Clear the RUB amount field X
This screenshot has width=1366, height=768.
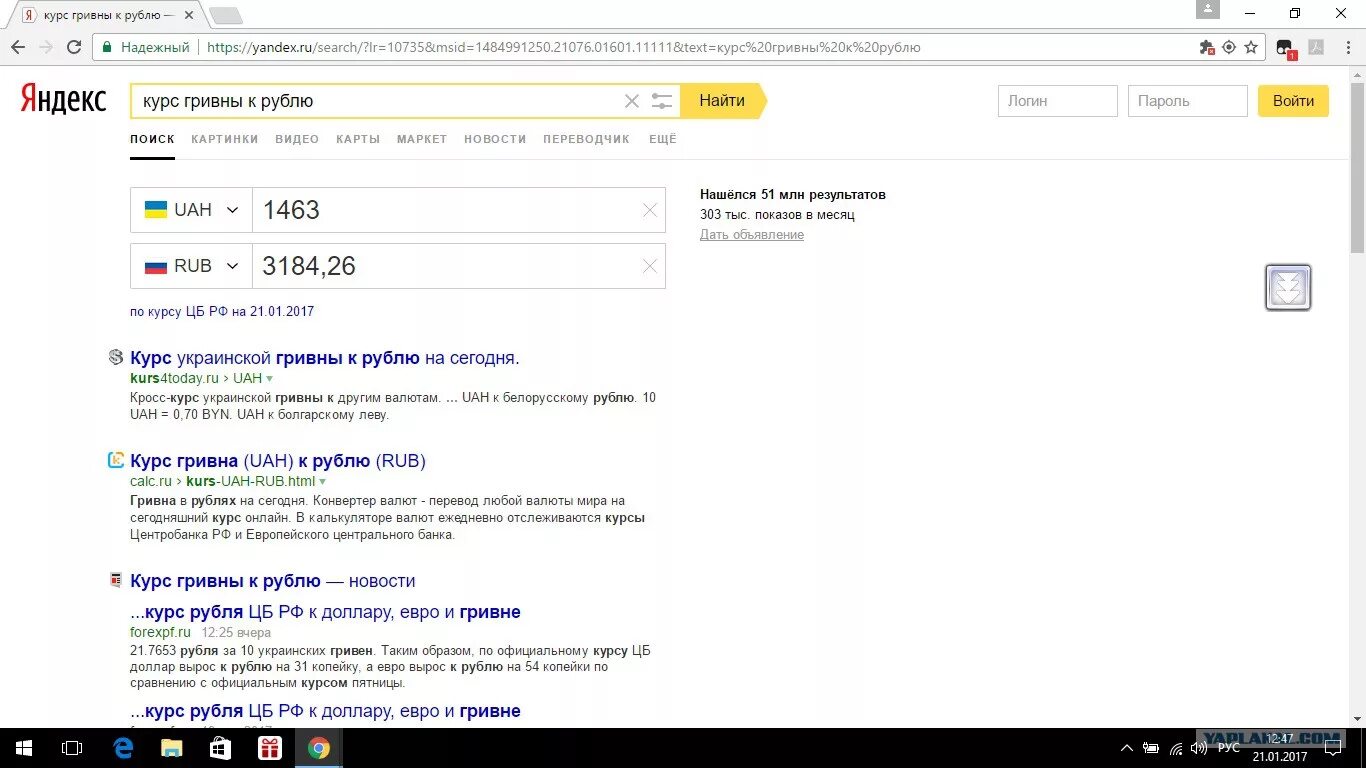click(x=650, y=266)
